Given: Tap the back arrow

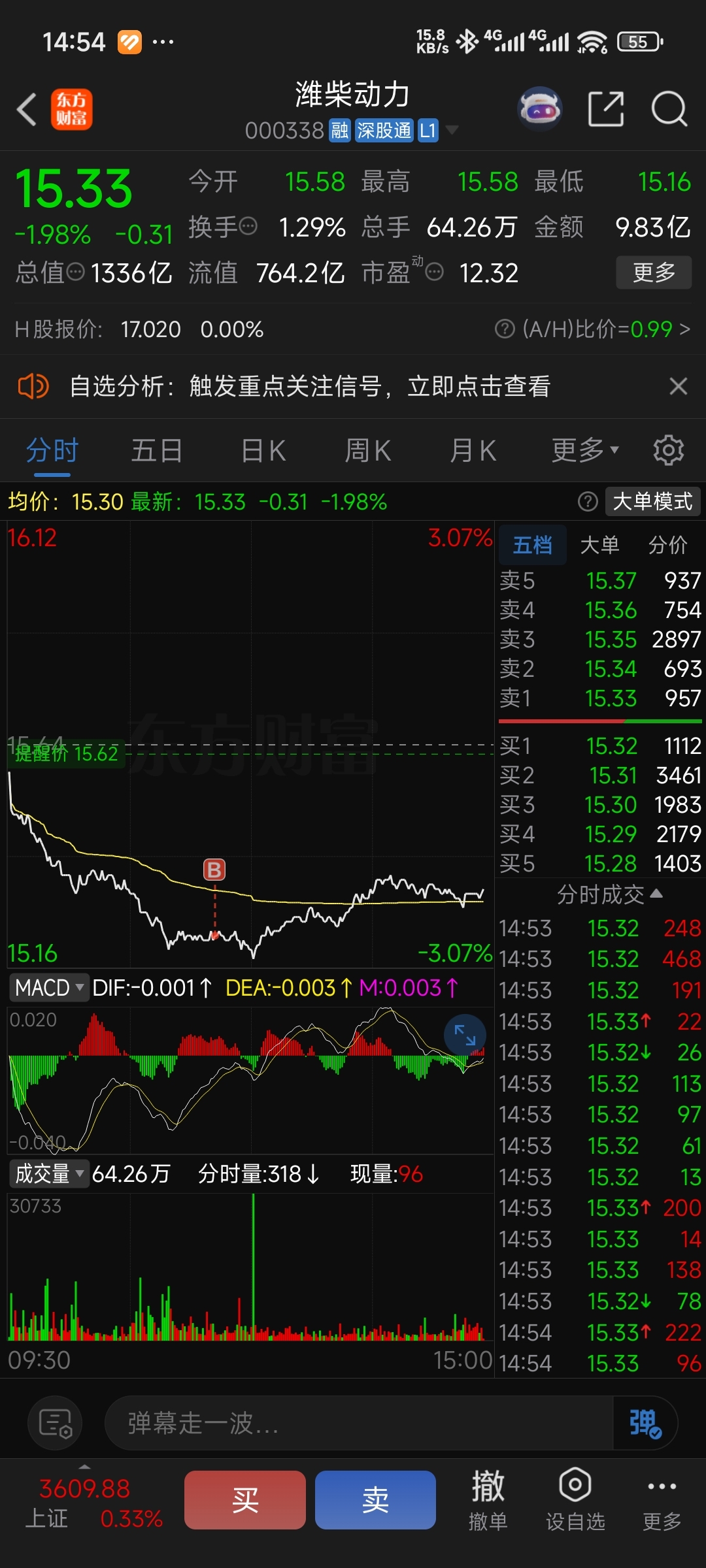Looking at the screenshot, I should (27, 109).
